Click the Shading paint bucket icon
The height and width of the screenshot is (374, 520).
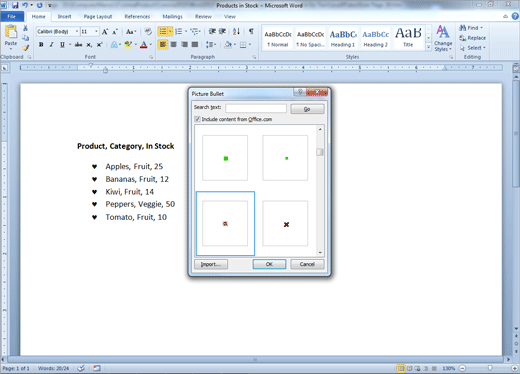click(228, 44)
